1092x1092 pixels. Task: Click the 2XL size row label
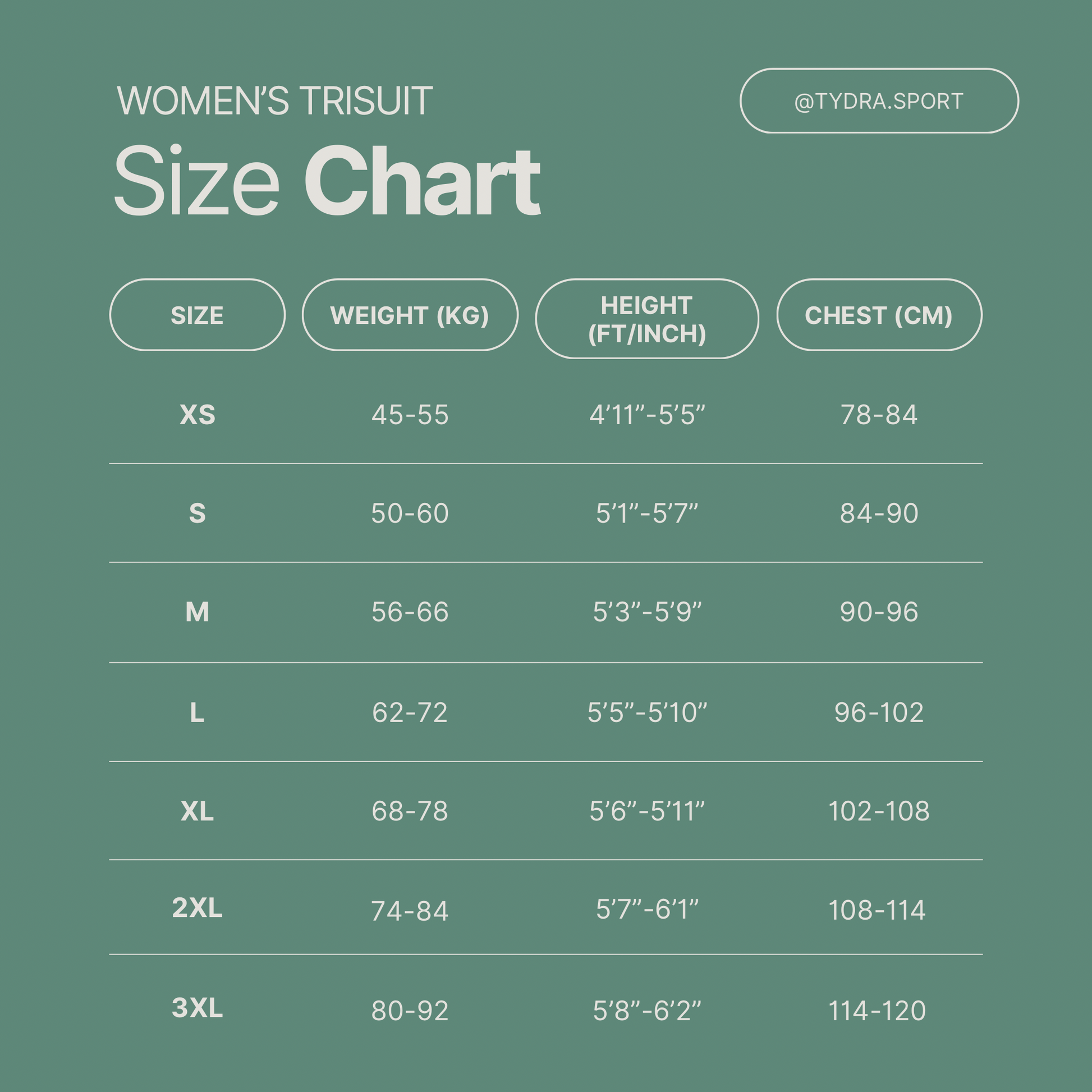pos(198,908)
